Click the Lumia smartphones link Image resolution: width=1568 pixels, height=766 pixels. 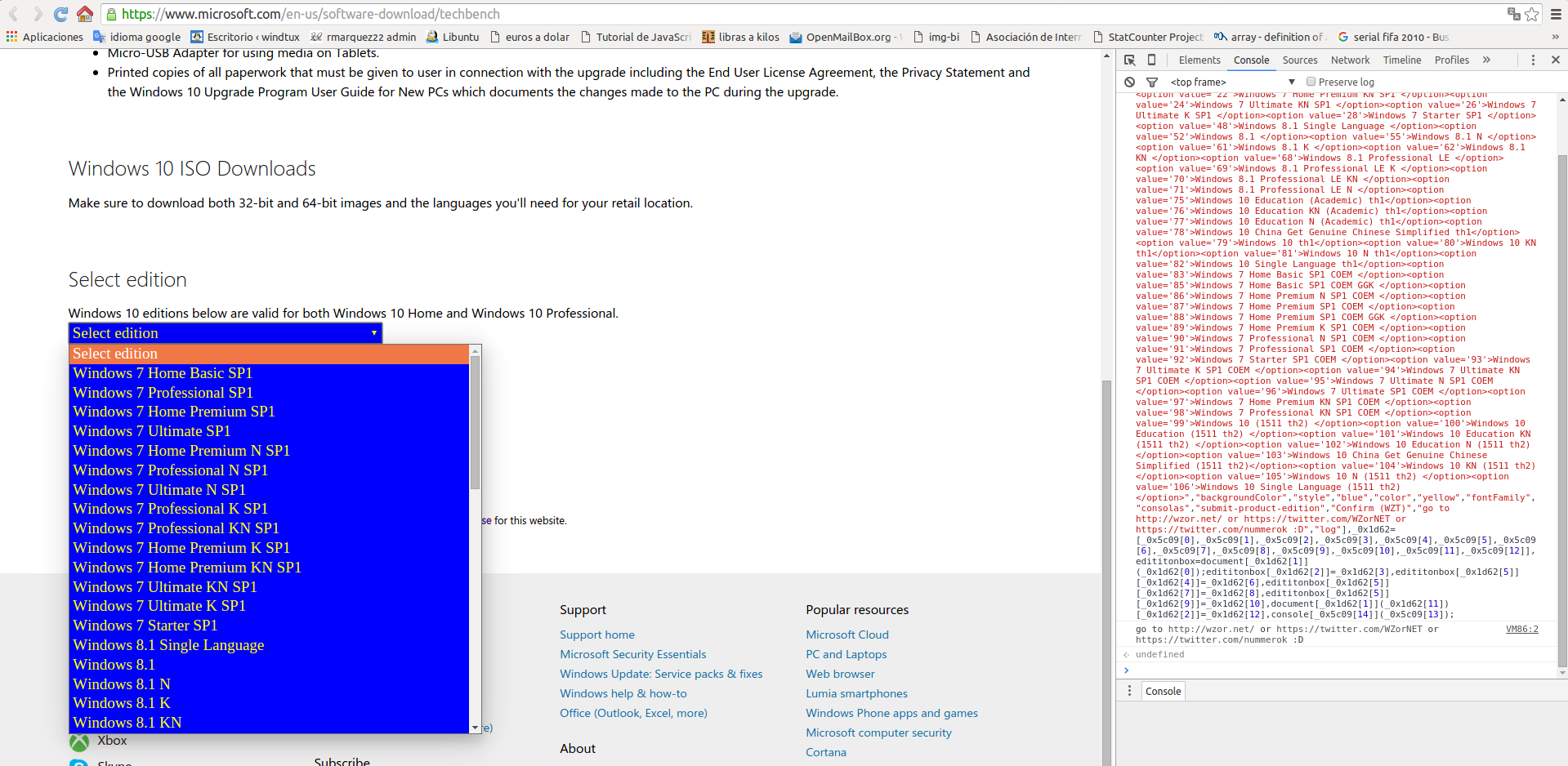[x=856, y=693]
